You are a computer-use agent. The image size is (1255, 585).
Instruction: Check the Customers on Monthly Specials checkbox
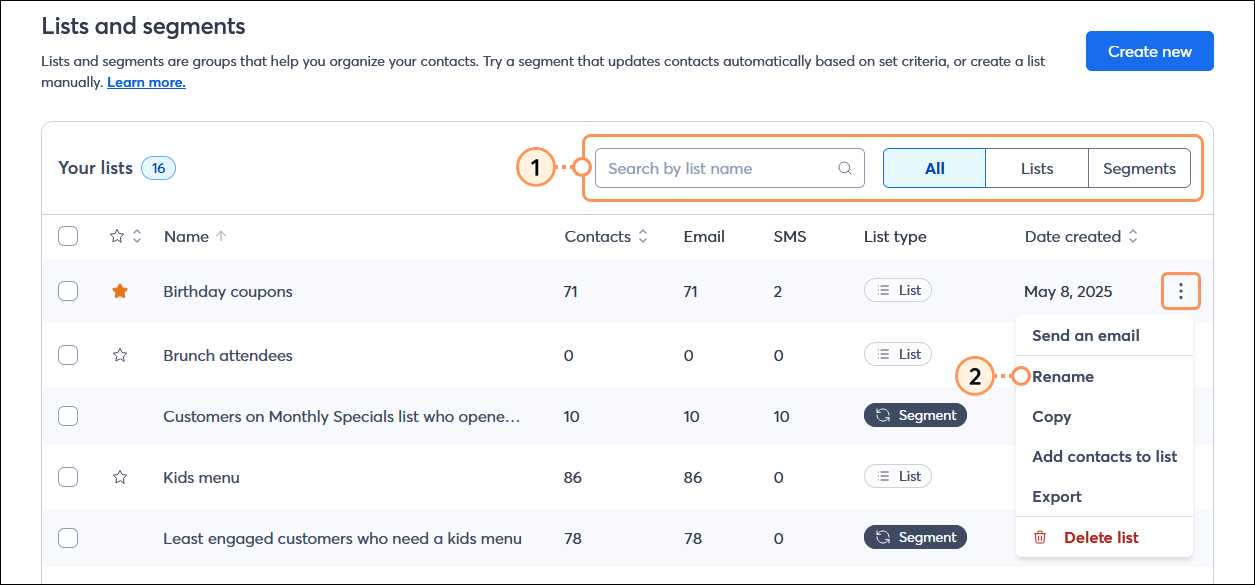pyautogui.click(x=68, y=416)
